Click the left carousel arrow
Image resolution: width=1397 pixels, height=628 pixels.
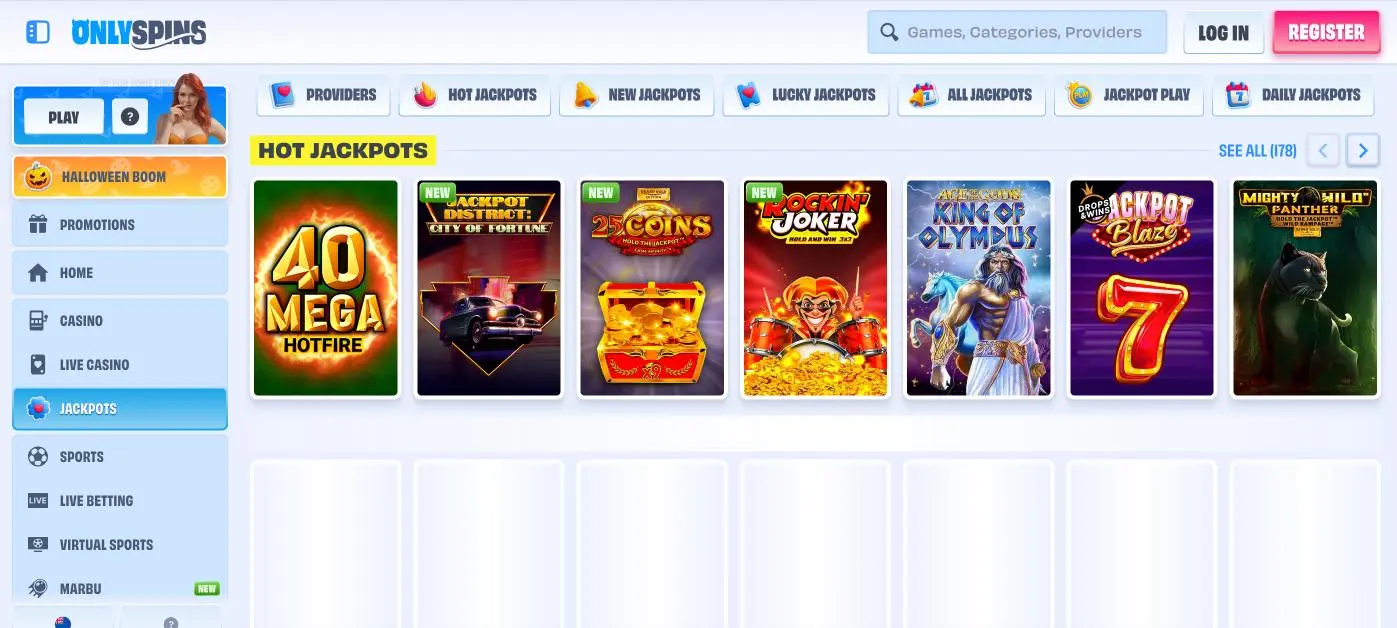(1323, 149)
